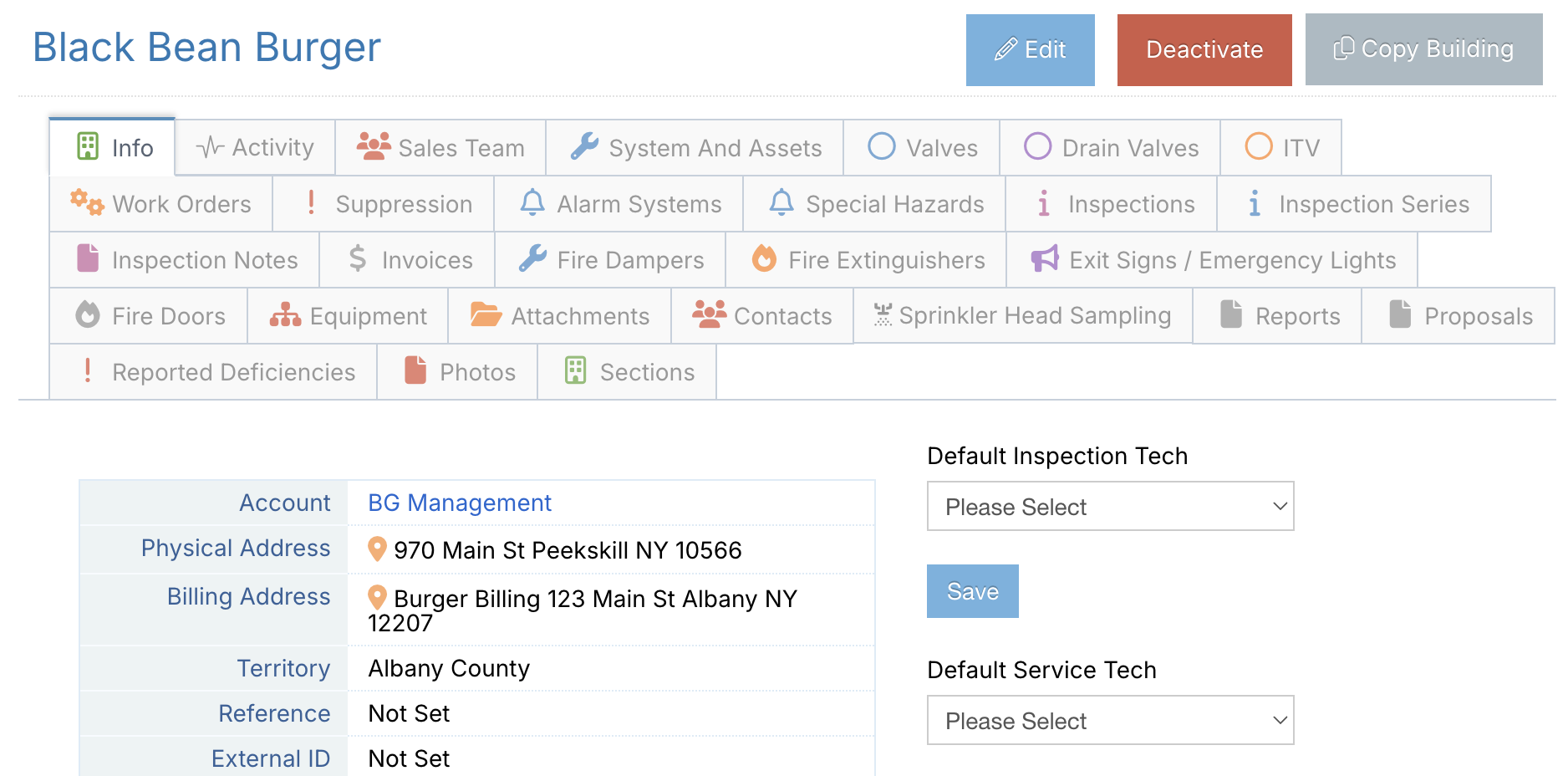Image resolution: width=1568 pixels, height=776 pixels.
Task: Click the hierarchy icon beside Equipment
Action: (285, 314)
